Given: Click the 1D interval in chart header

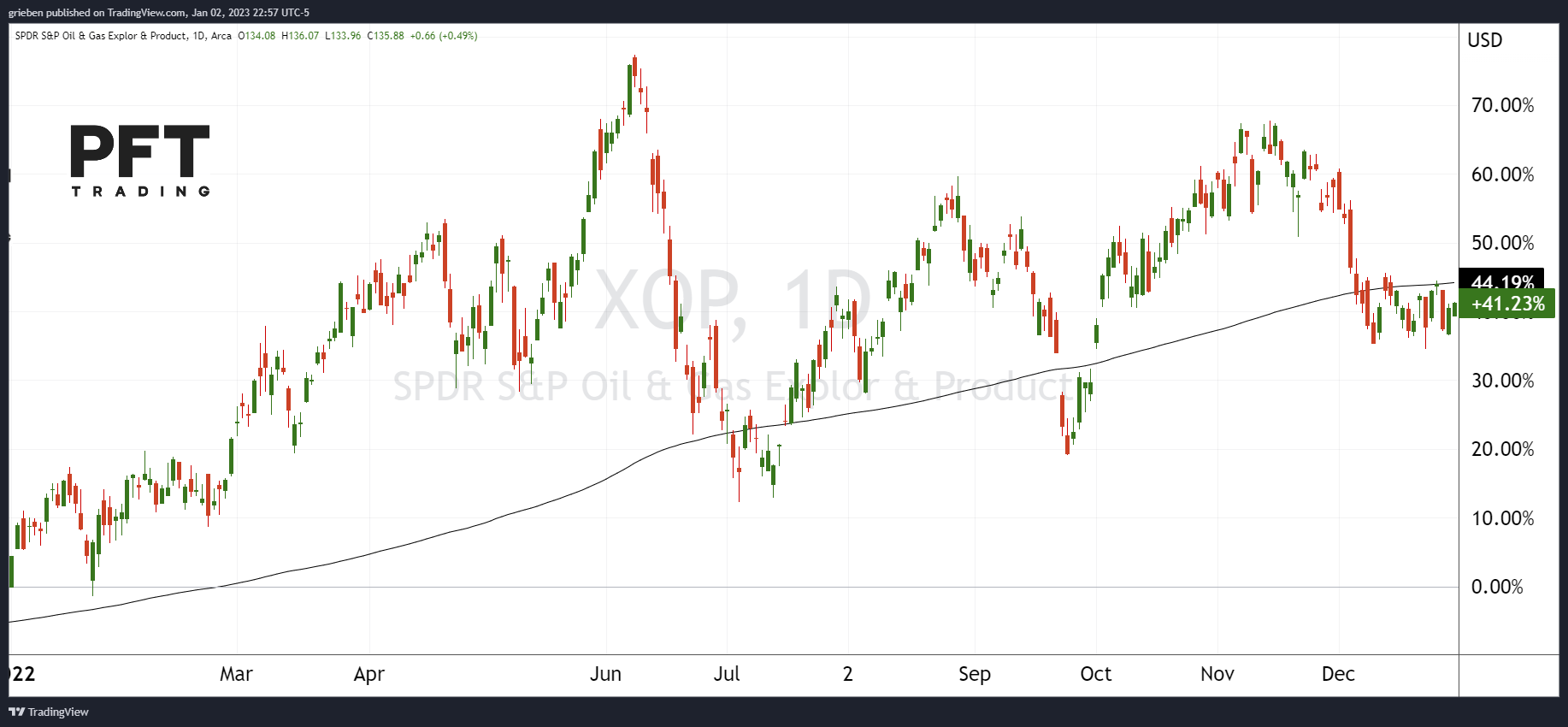Looking at the screenshot, I should click(198, 36).
